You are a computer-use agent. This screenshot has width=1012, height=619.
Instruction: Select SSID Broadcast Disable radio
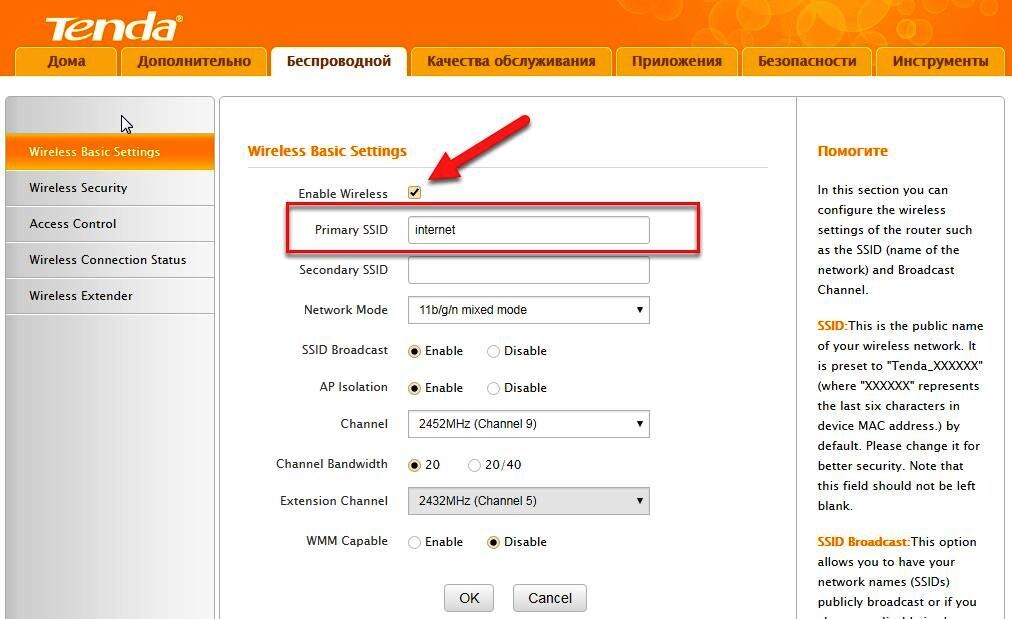[x=493, y=352]
